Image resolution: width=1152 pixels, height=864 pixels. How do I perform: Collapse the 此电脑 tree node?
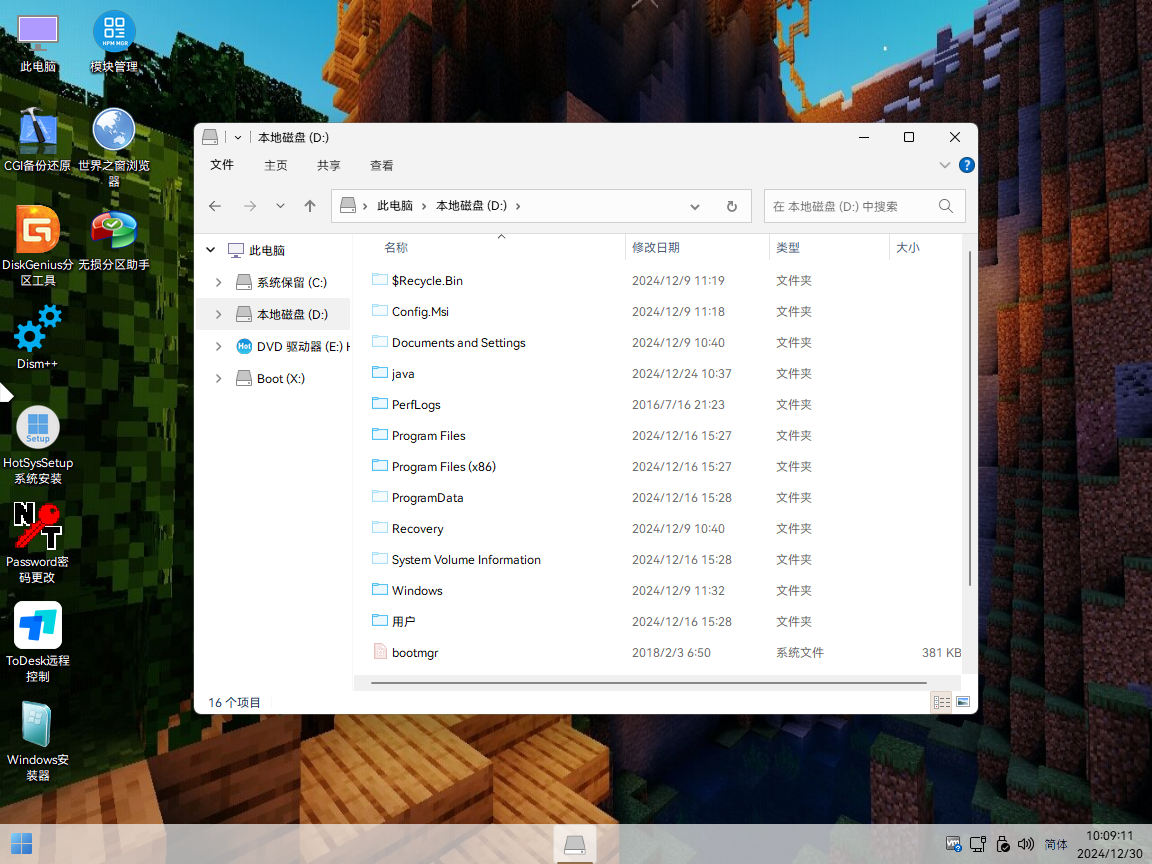point(211,250)
